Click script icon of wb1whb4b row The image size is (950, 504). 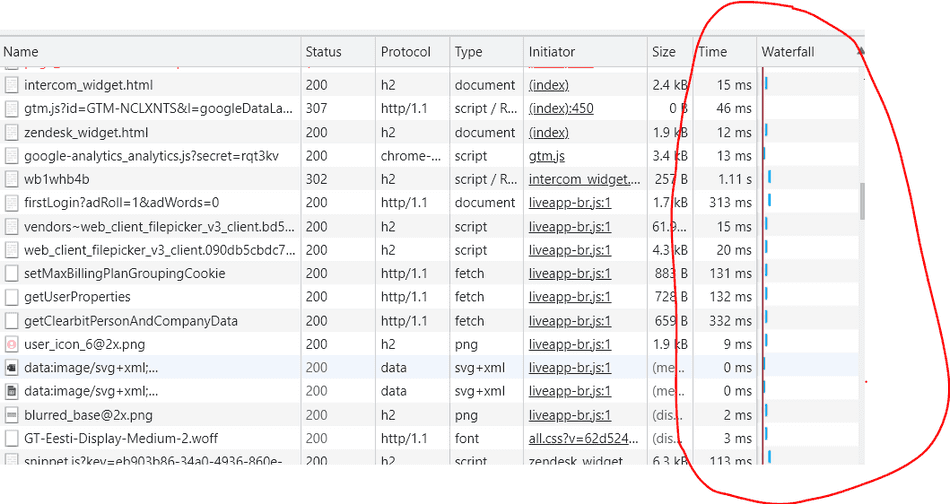coord(12,179)
